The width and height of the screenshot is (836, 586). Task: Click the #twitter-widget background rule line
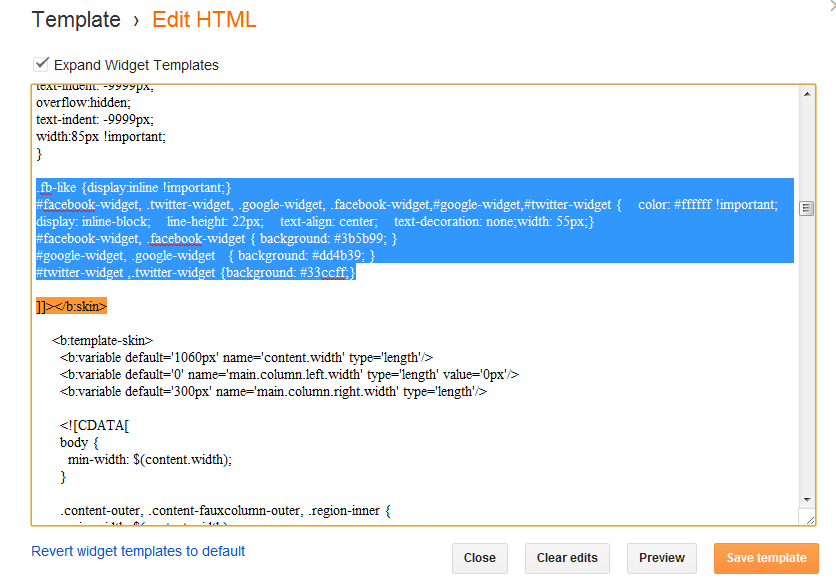[x=196, y=272]
